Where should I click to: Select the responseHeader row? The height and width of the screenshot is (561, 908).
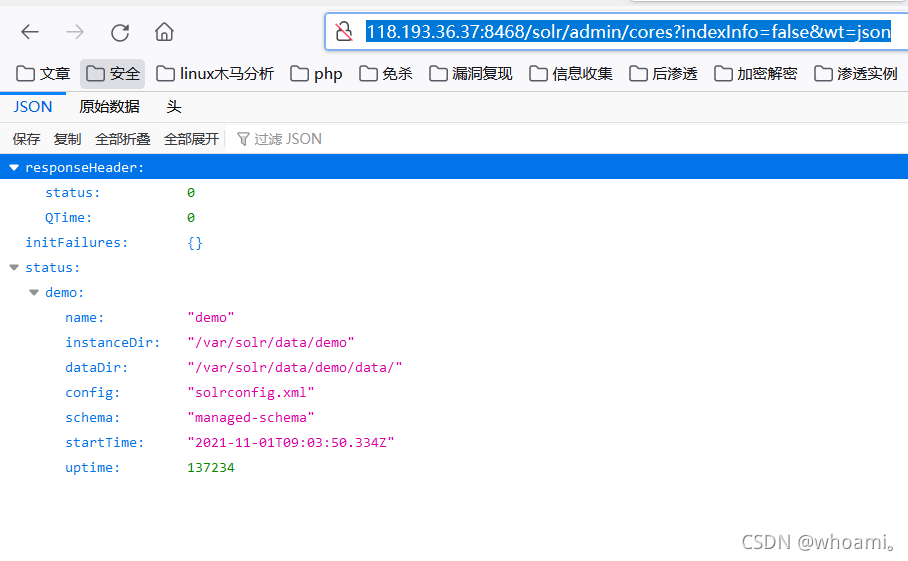454,167
